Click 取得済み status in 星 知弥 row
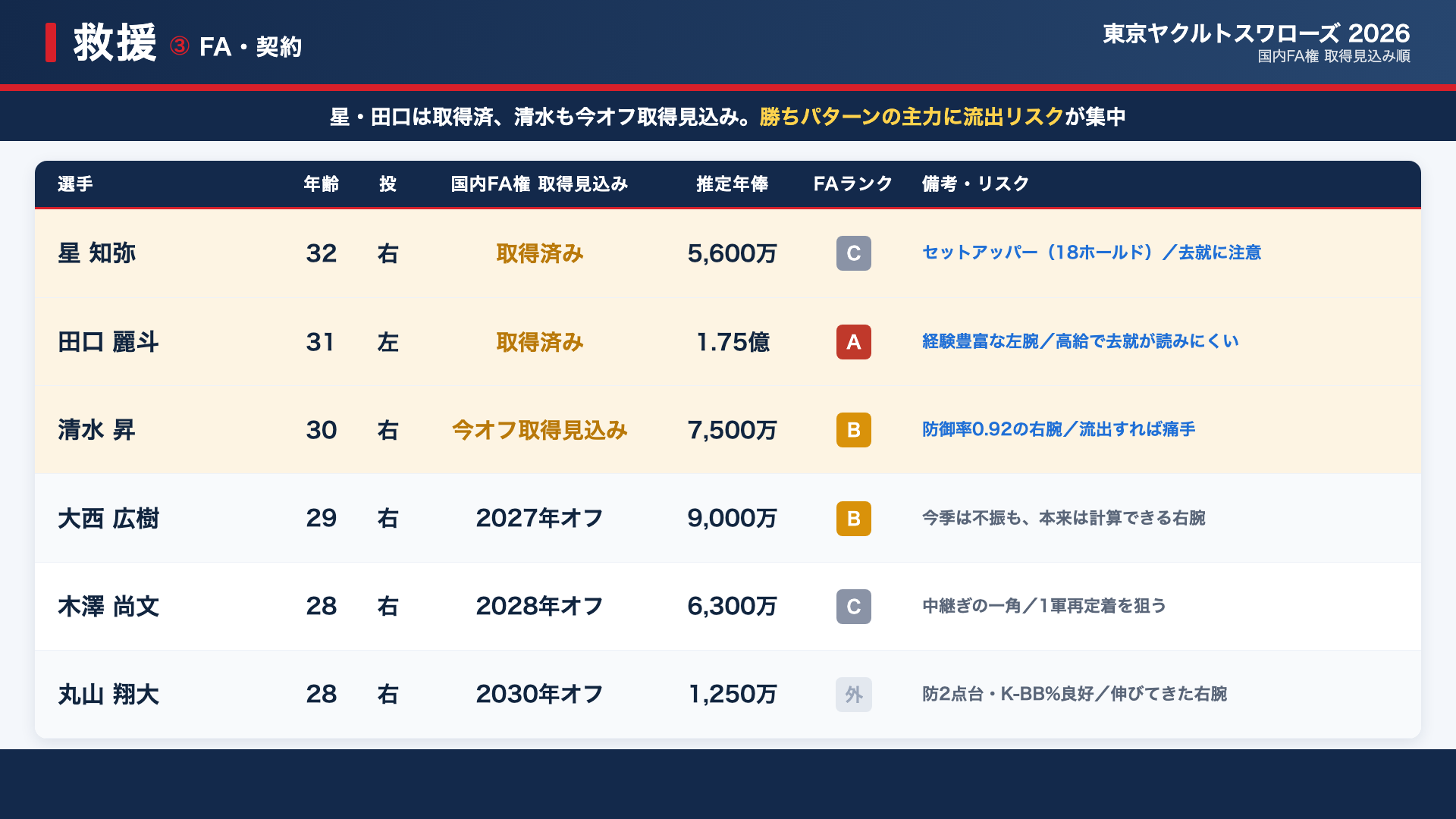Viewport: 1456px width, 819px height. 540,253
